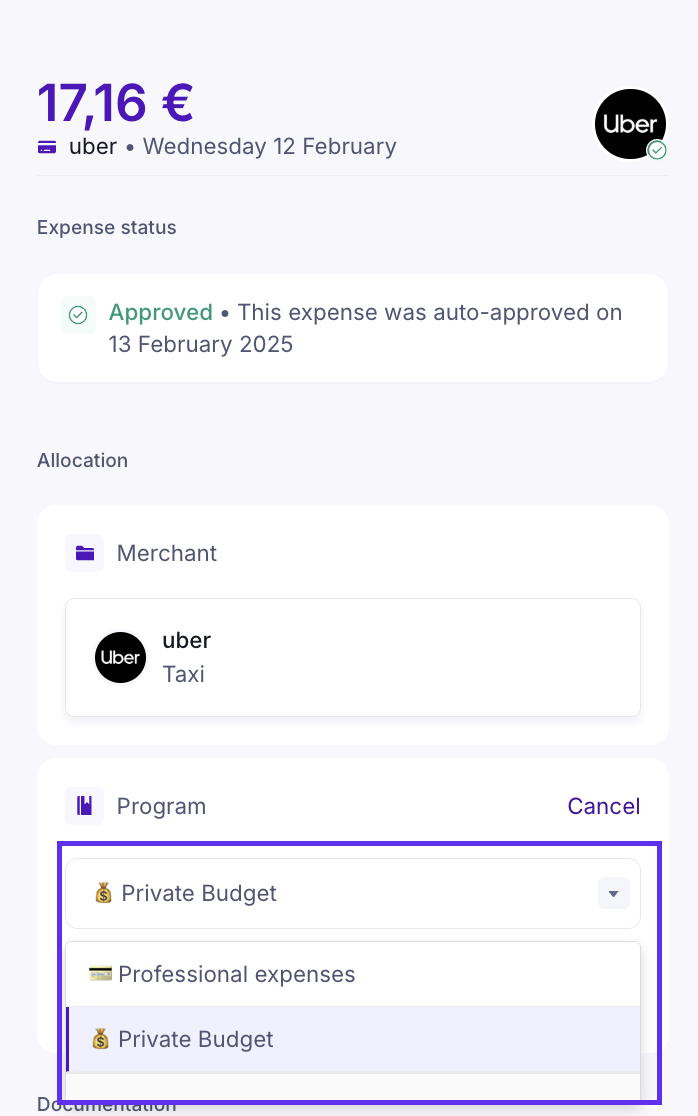
Task: Open the program dropdown arrow
Action: click(613, 893)
